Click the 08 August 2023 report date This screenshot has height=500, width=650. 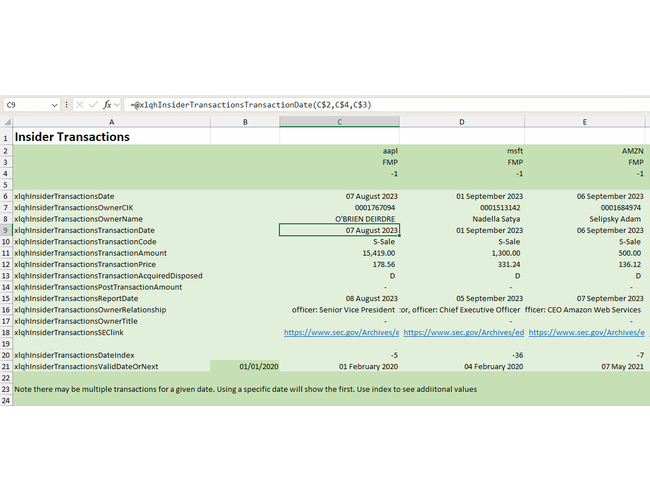pos(340,299)
